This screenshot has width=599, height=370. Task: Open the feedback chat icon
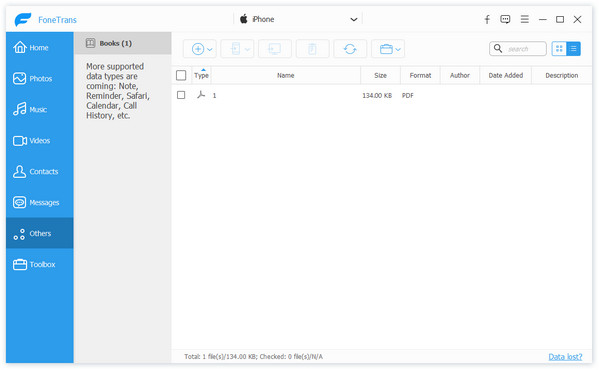pos(505,19)
